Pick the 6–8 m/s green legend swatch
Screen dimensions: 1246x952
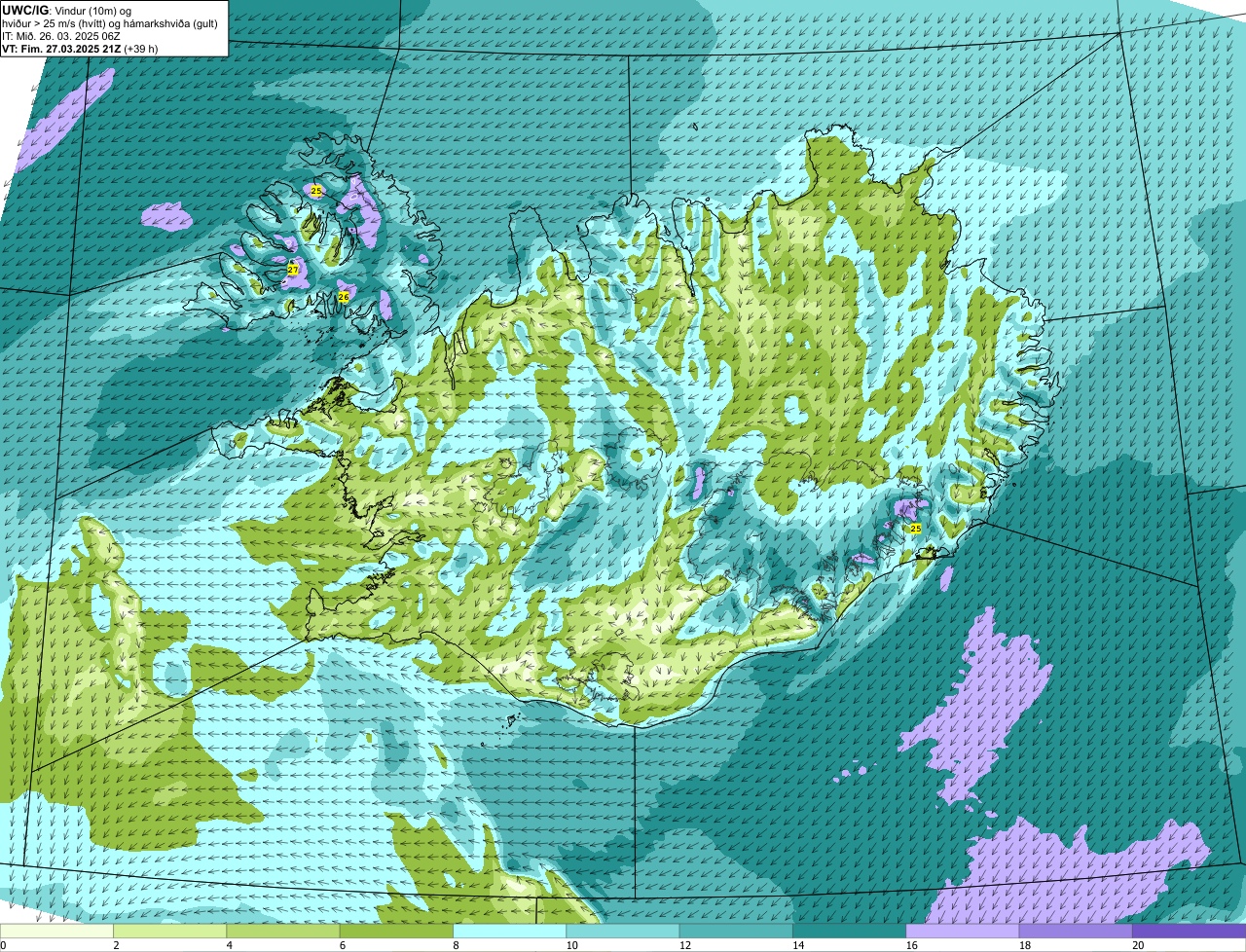[396, 931]
